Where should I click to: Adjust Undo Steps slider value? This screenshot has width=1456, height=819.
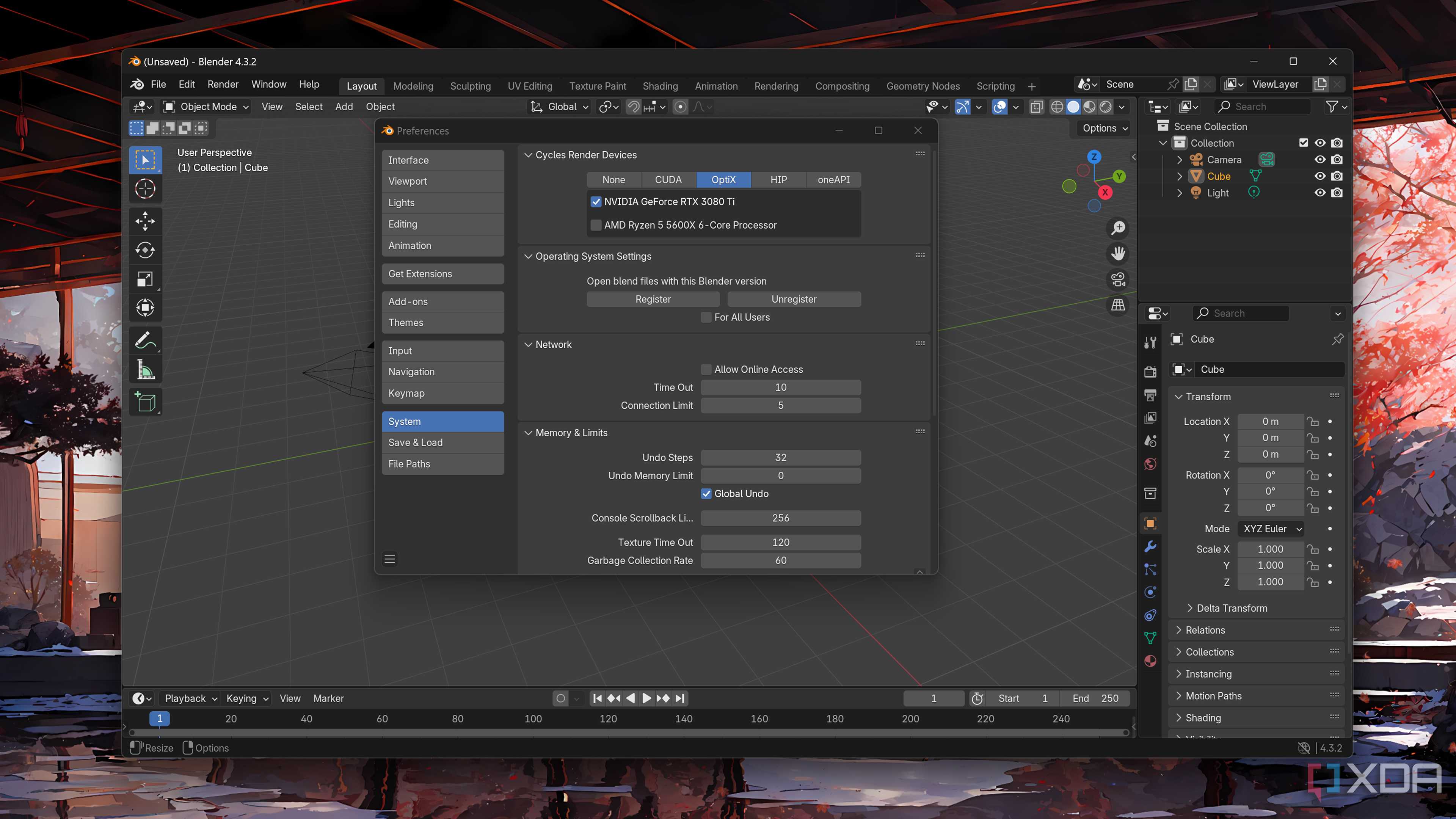pyautogui.click(x=781, y=457)
